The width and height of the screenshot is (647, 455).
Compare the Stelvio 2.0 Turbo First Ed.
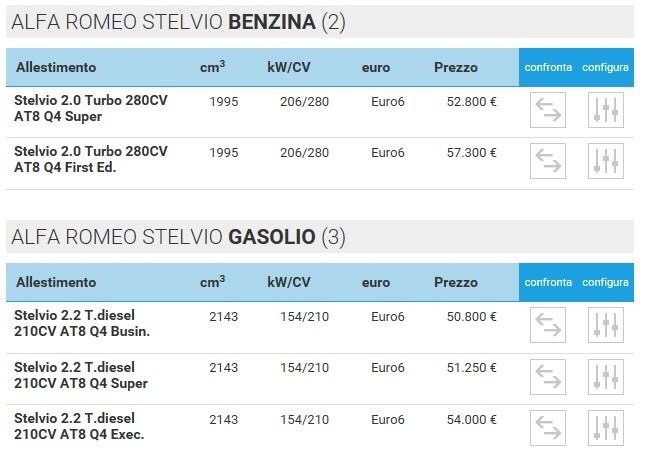(548, 161)
